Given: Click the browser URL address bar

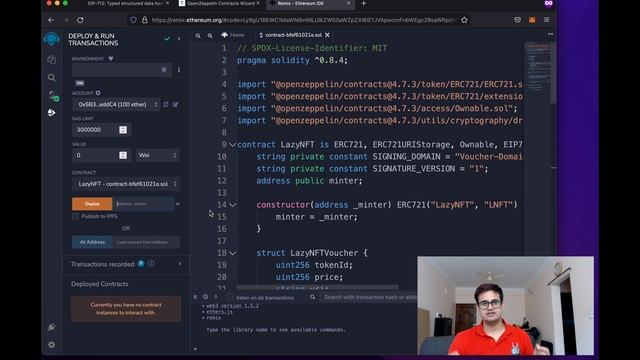Looking at the screenshot, I should [x=302, y=20].
